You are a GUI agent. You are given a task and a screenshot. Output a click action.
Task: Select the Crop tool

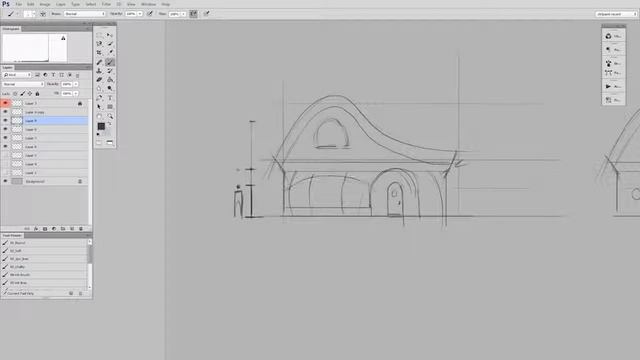[99, 53]
